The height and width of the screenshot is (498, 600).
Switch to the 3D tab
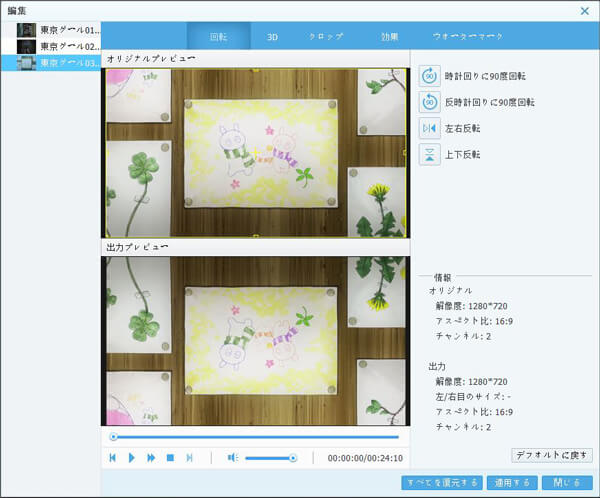coord(272,37)
